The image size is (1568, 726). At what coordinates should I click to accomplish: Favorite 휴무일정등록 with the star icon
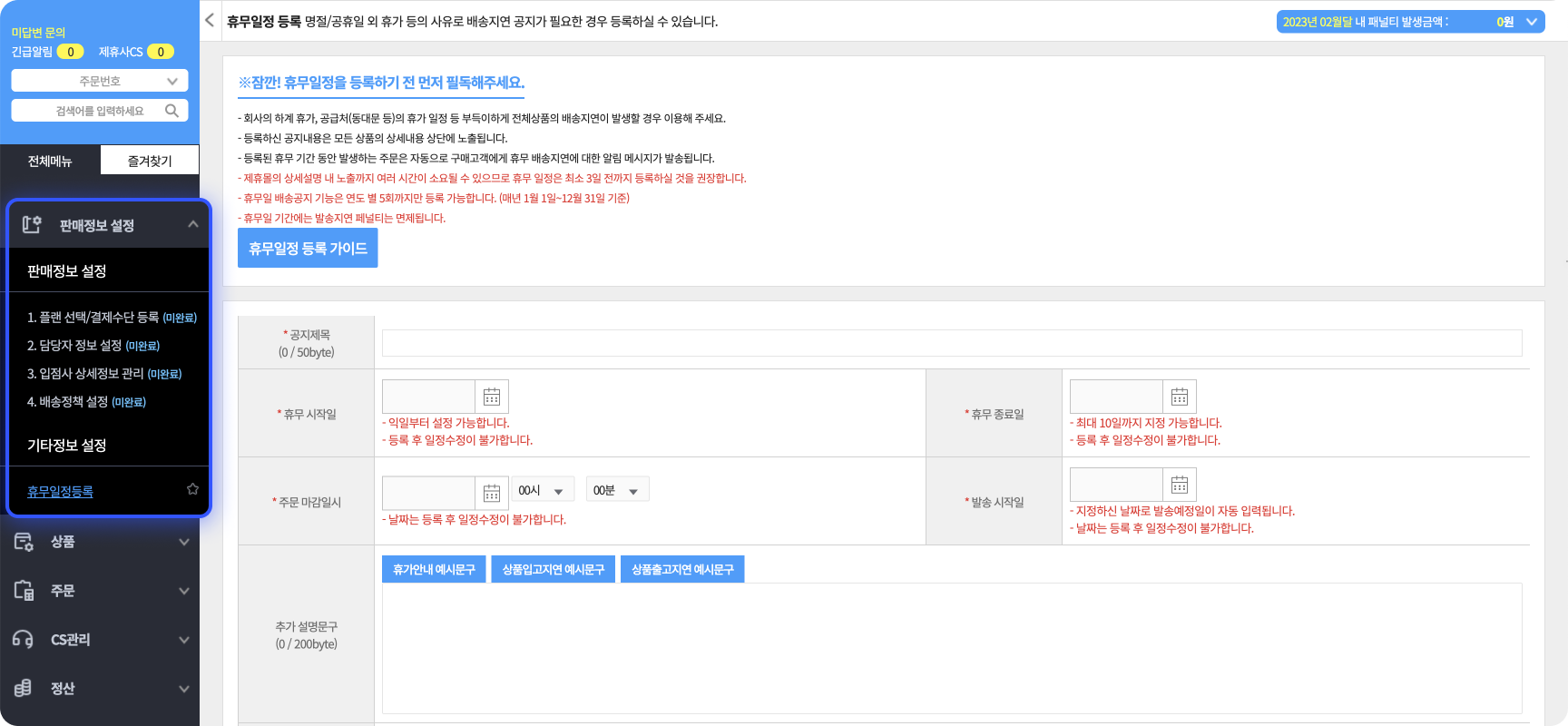point(192,489)
